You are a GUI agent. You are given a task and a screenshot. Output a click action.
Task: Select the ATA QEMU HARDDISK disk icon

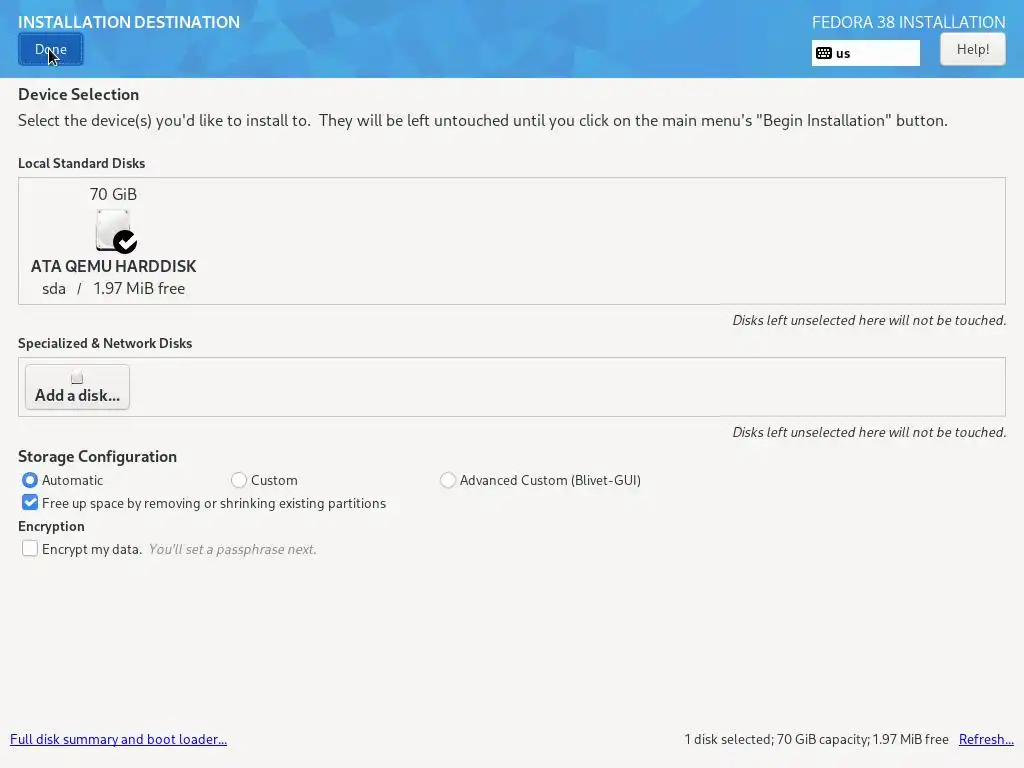point(114,231)
